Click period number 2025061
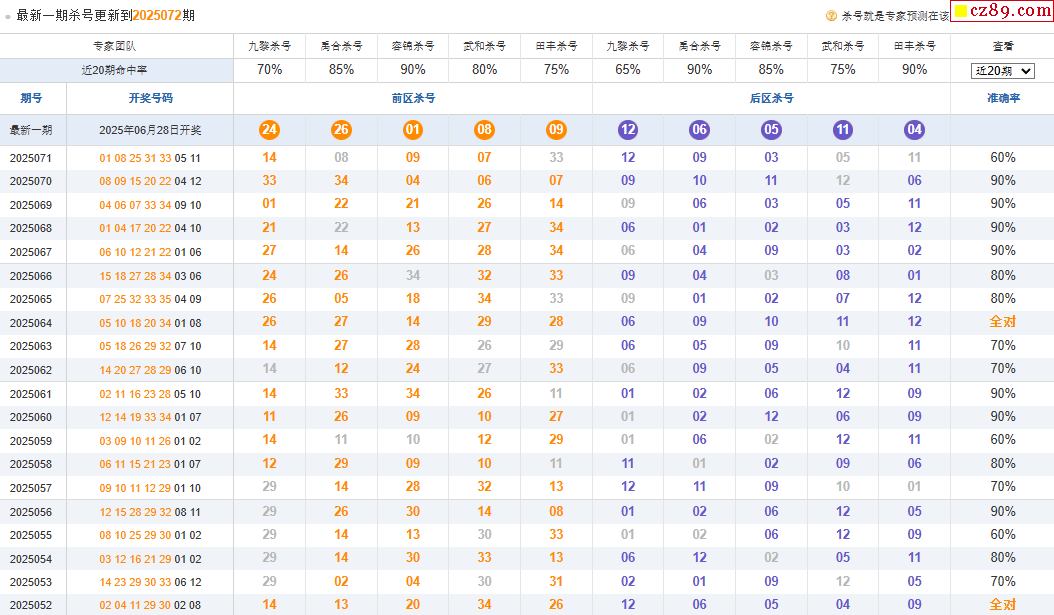 (31, 394)
